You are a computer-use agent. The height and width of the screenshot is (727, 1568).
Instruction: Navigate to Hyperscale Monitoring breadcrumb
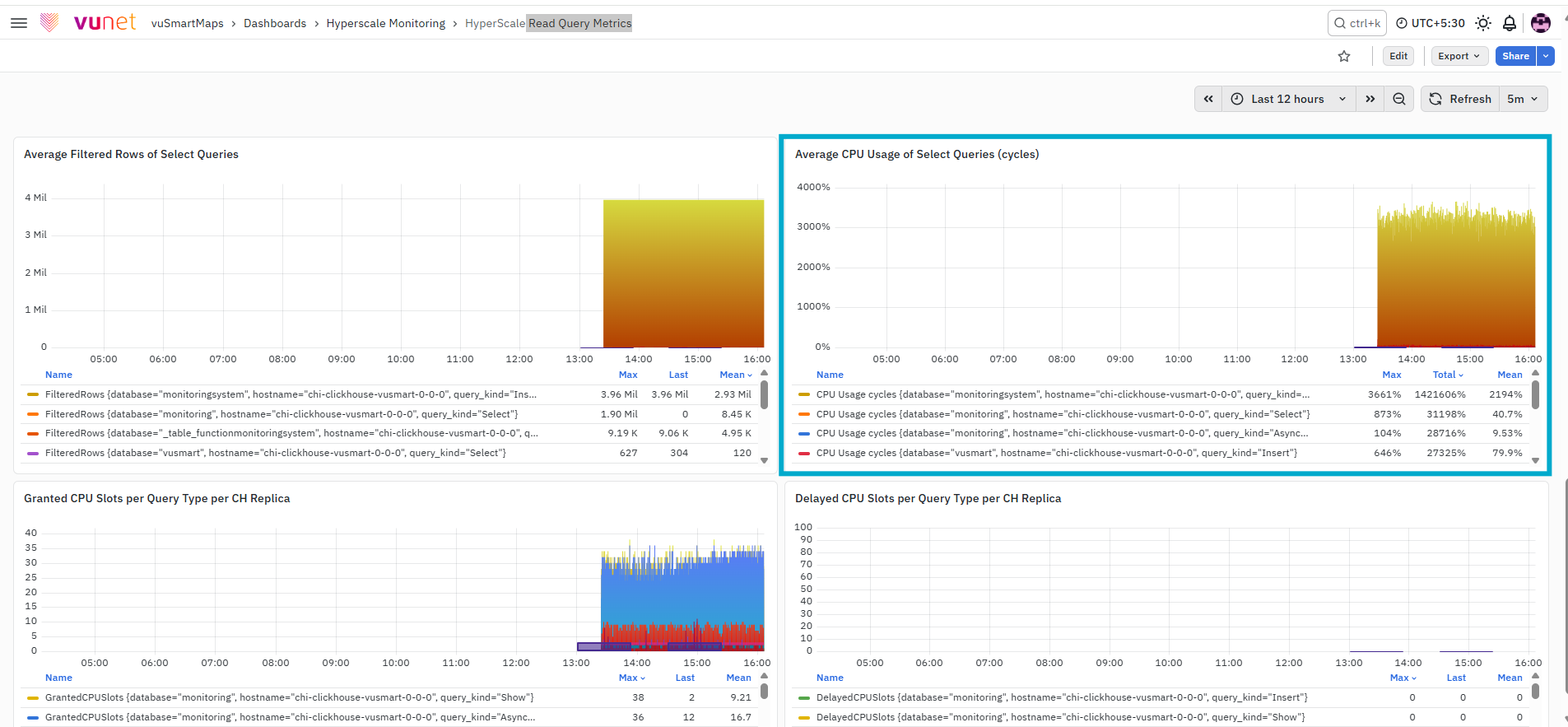coord(386,23)
